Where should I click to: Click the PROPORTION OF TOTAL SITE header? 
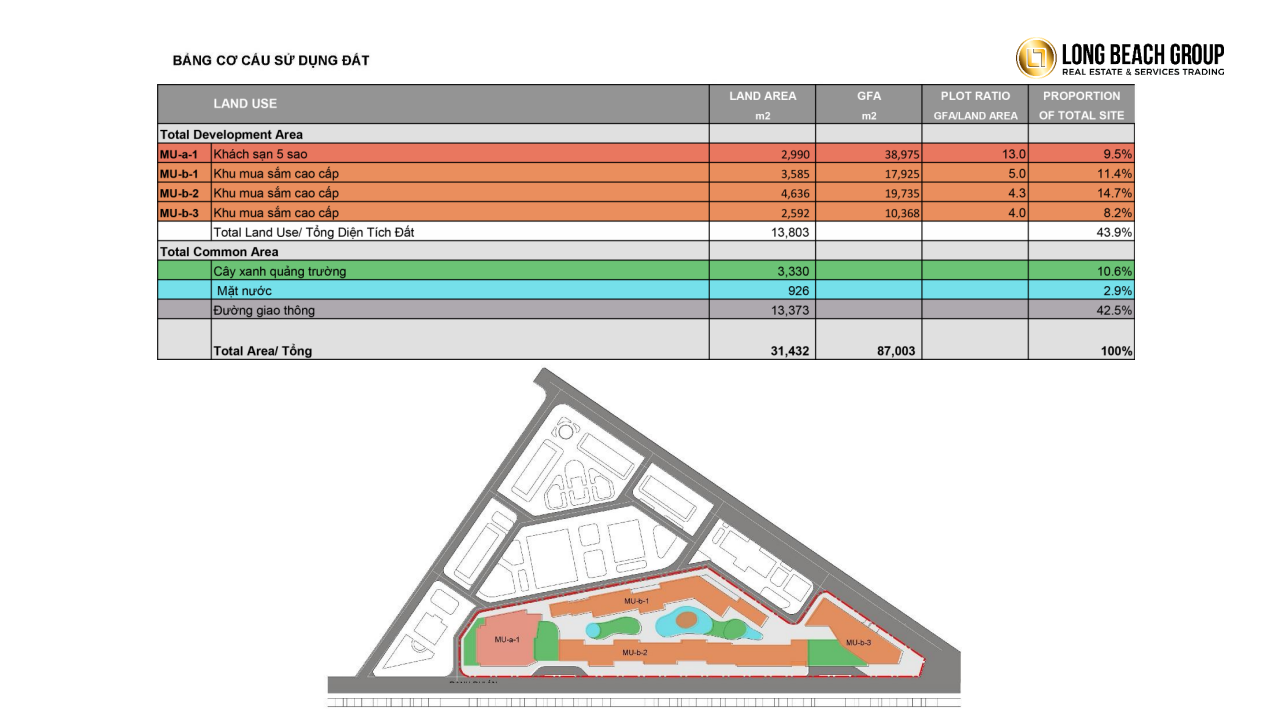coord(1080,104)
